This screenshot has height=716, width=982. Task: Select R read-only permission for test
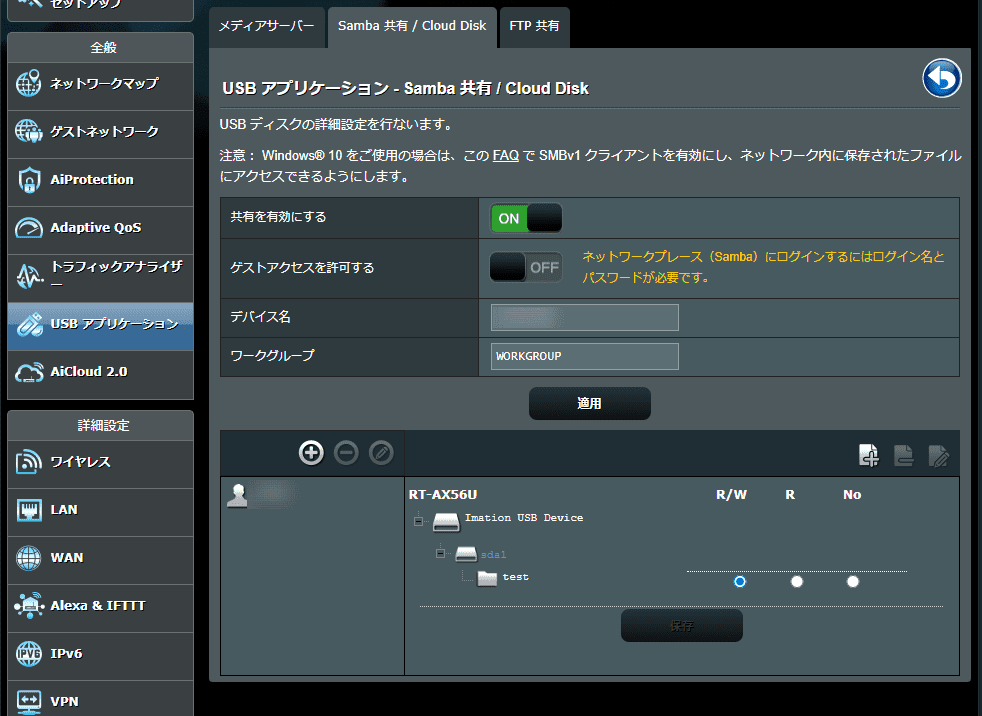click(x=797, y=581)
